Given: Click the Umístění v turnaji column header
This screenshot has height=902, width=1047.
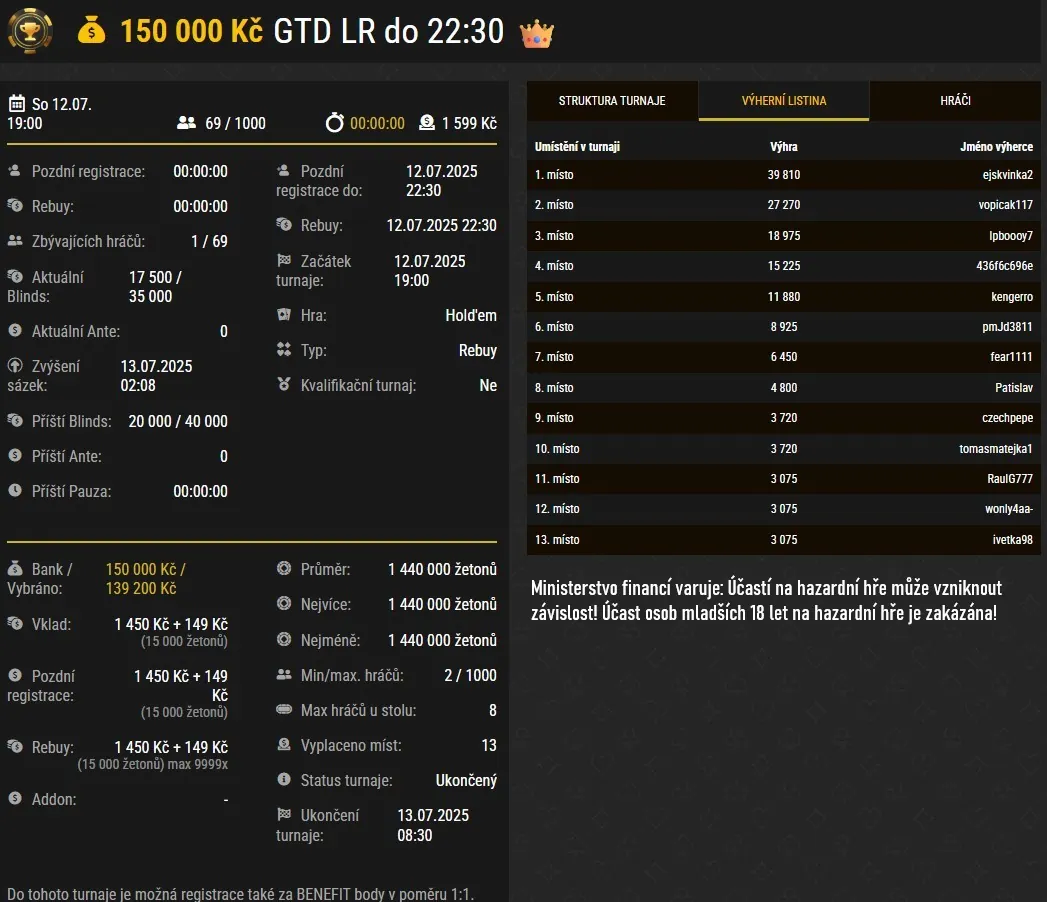Looking at the screenshot, I should [x=577, y=146].
